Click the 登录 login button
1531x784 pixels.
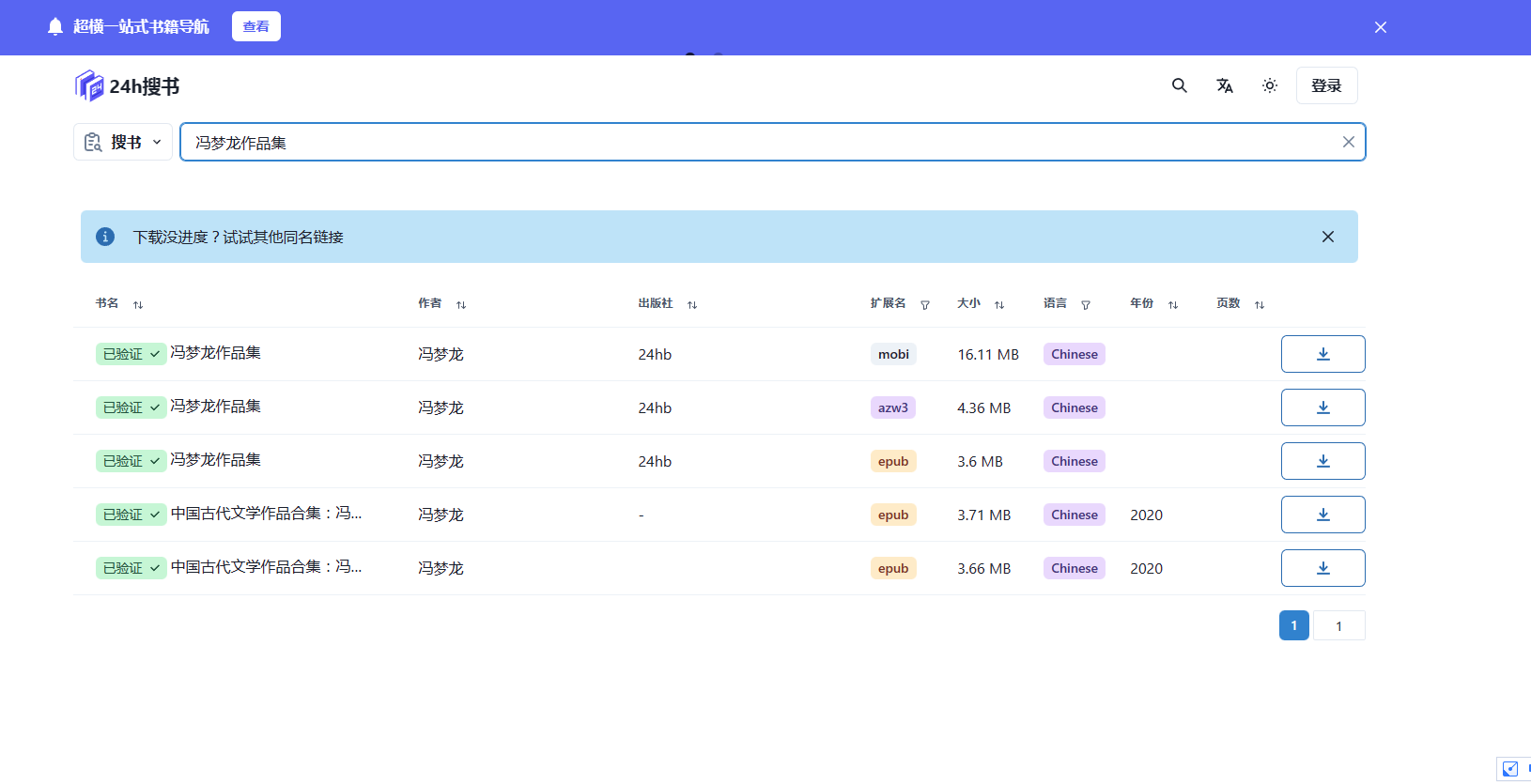click(1326, 85)
